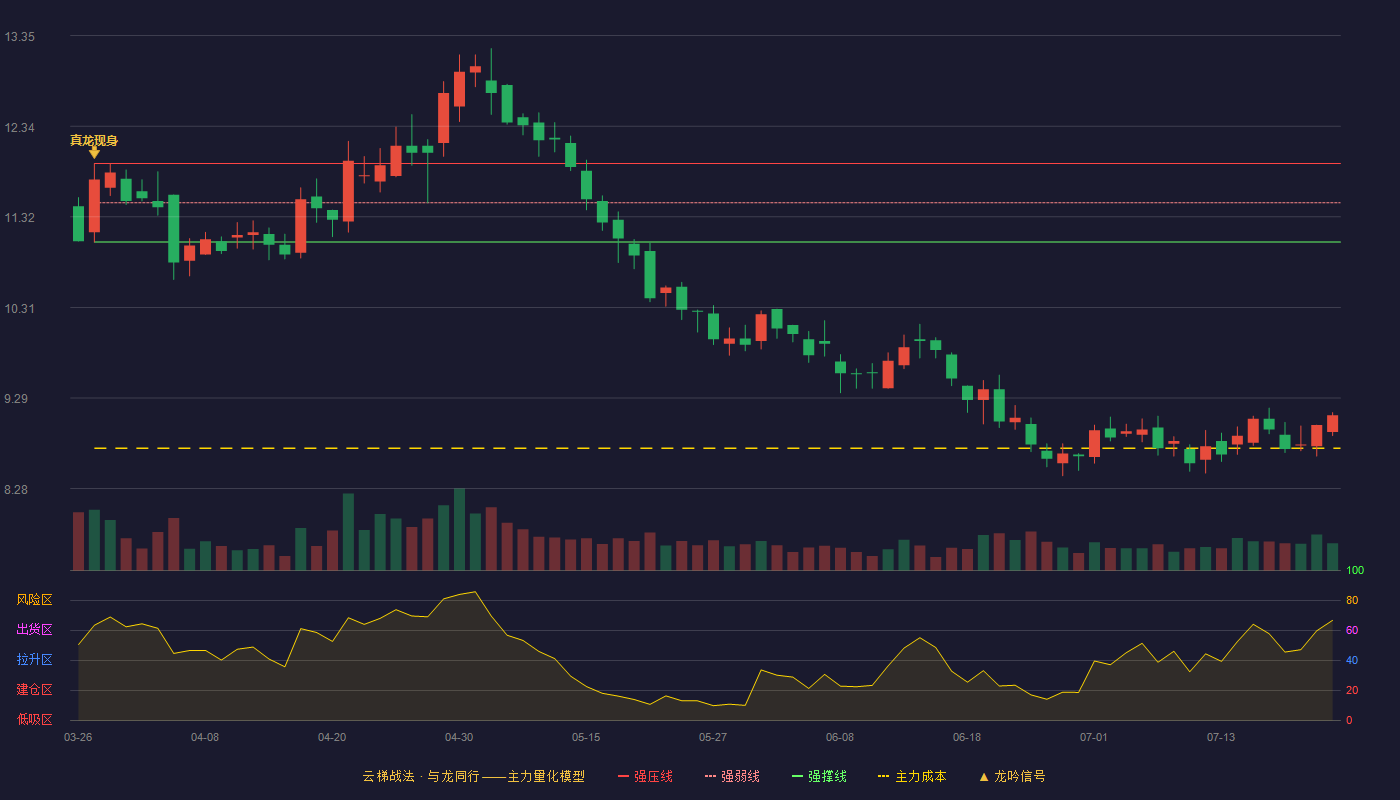1400x800 pixels.
Task: Click the red 20 indicator scale value
Action: pyautogui.click(x=1352, y=690)
